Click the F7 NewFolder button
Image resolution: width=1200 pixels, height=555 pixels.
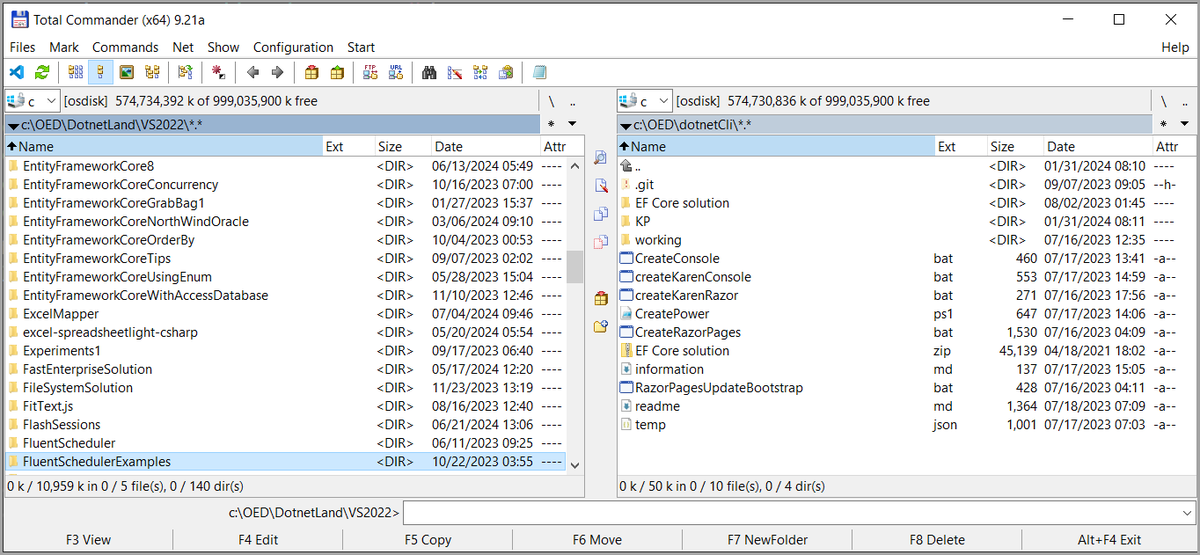[767, 539]
